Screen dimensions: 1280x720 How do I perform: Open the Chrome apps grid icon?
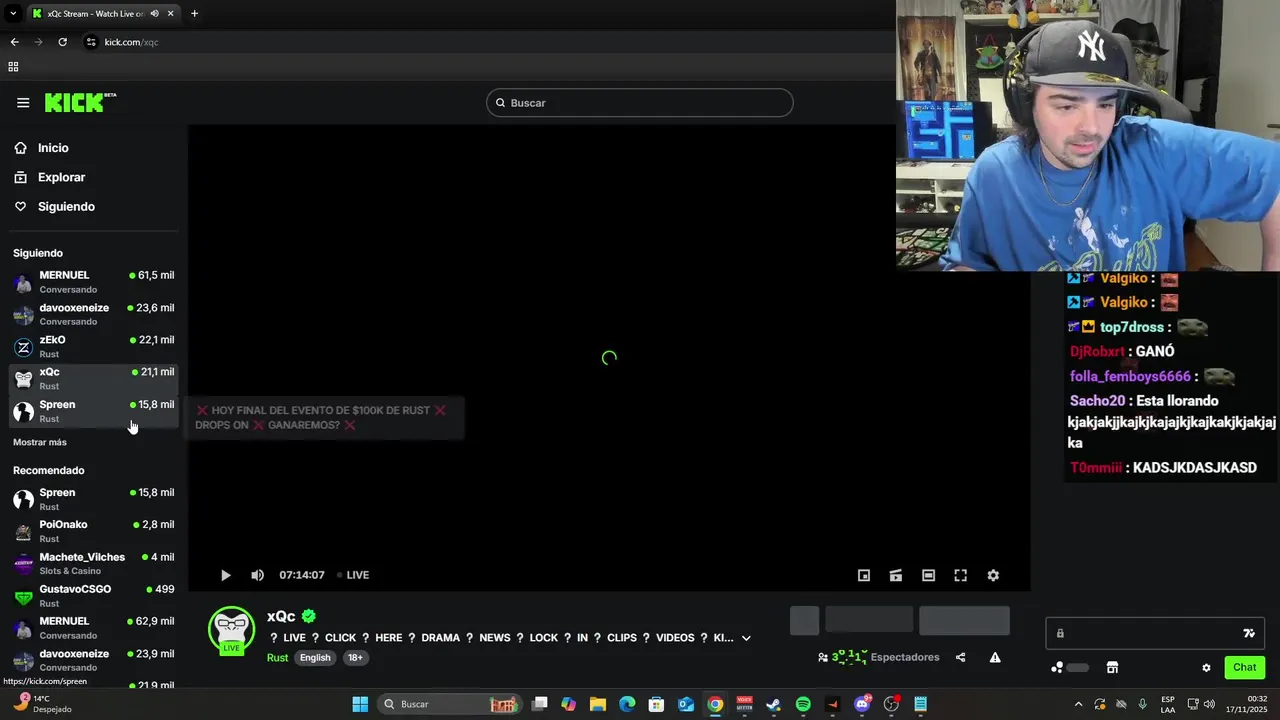[13, 67]
